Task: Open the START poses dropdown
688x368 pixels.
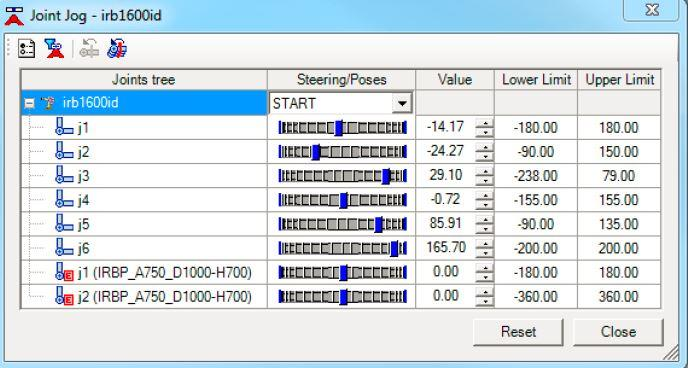Action: tap(402, 104)
